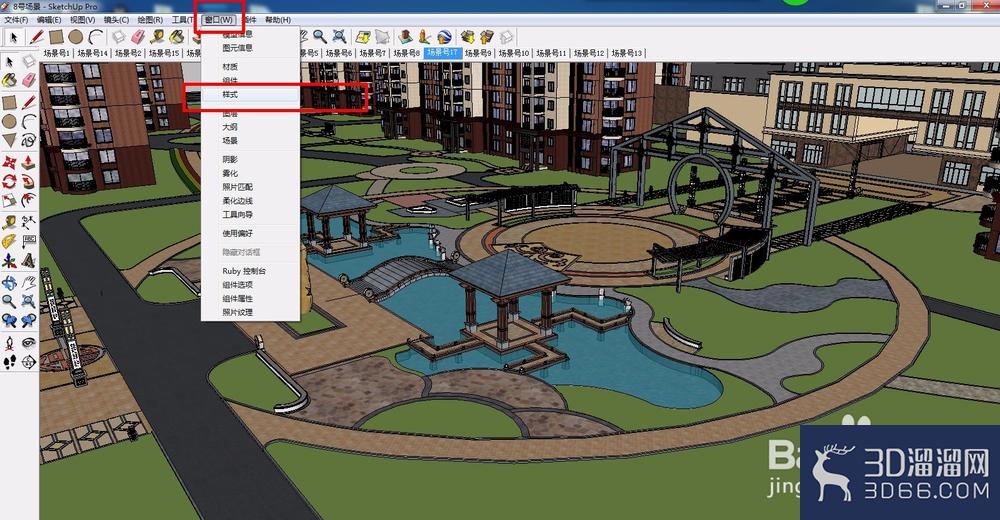
Task: Click Zoom Extents in top toolbar
Action: point(339,36)
